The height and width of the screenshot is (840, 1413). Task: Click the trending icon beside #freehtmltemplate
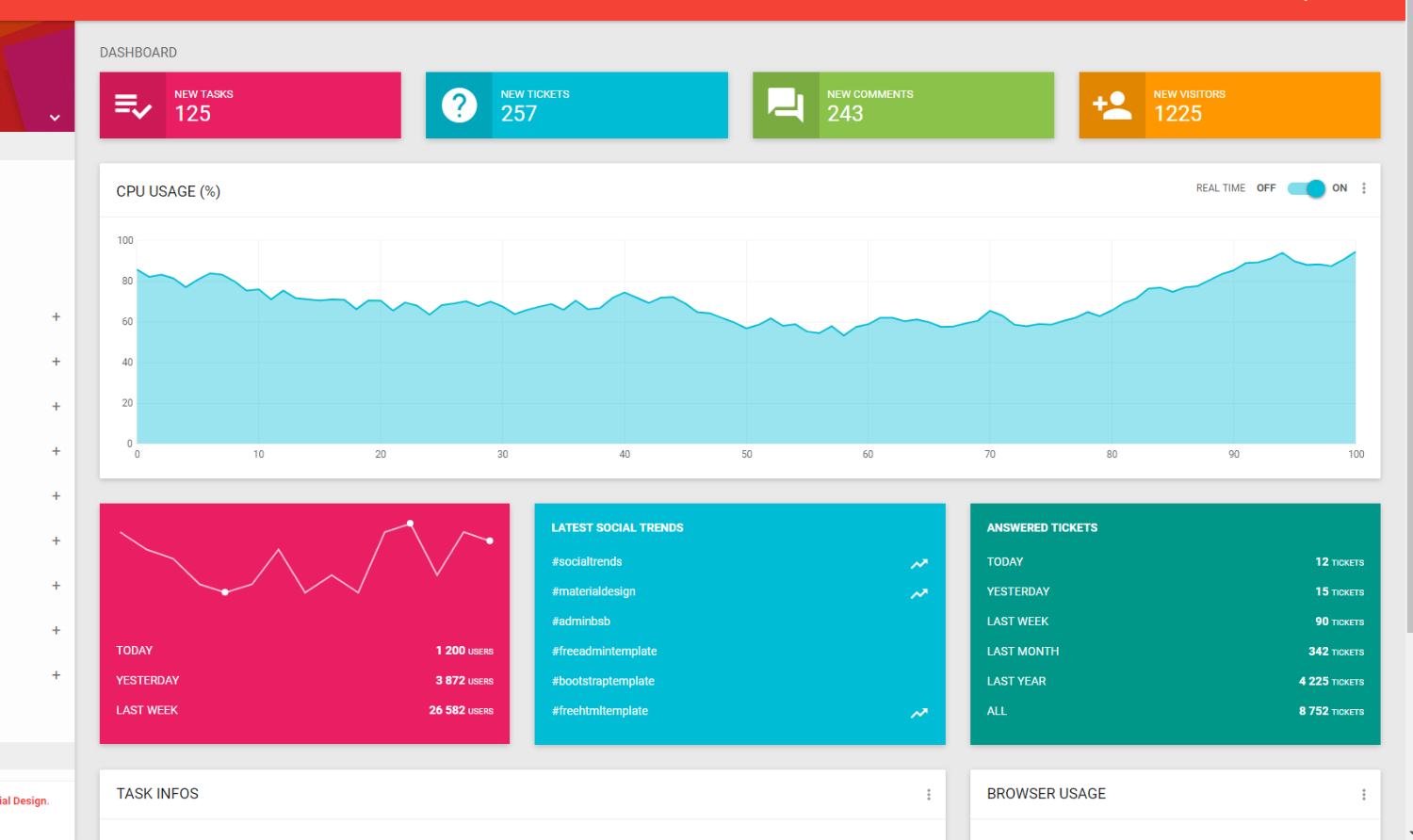918,713
